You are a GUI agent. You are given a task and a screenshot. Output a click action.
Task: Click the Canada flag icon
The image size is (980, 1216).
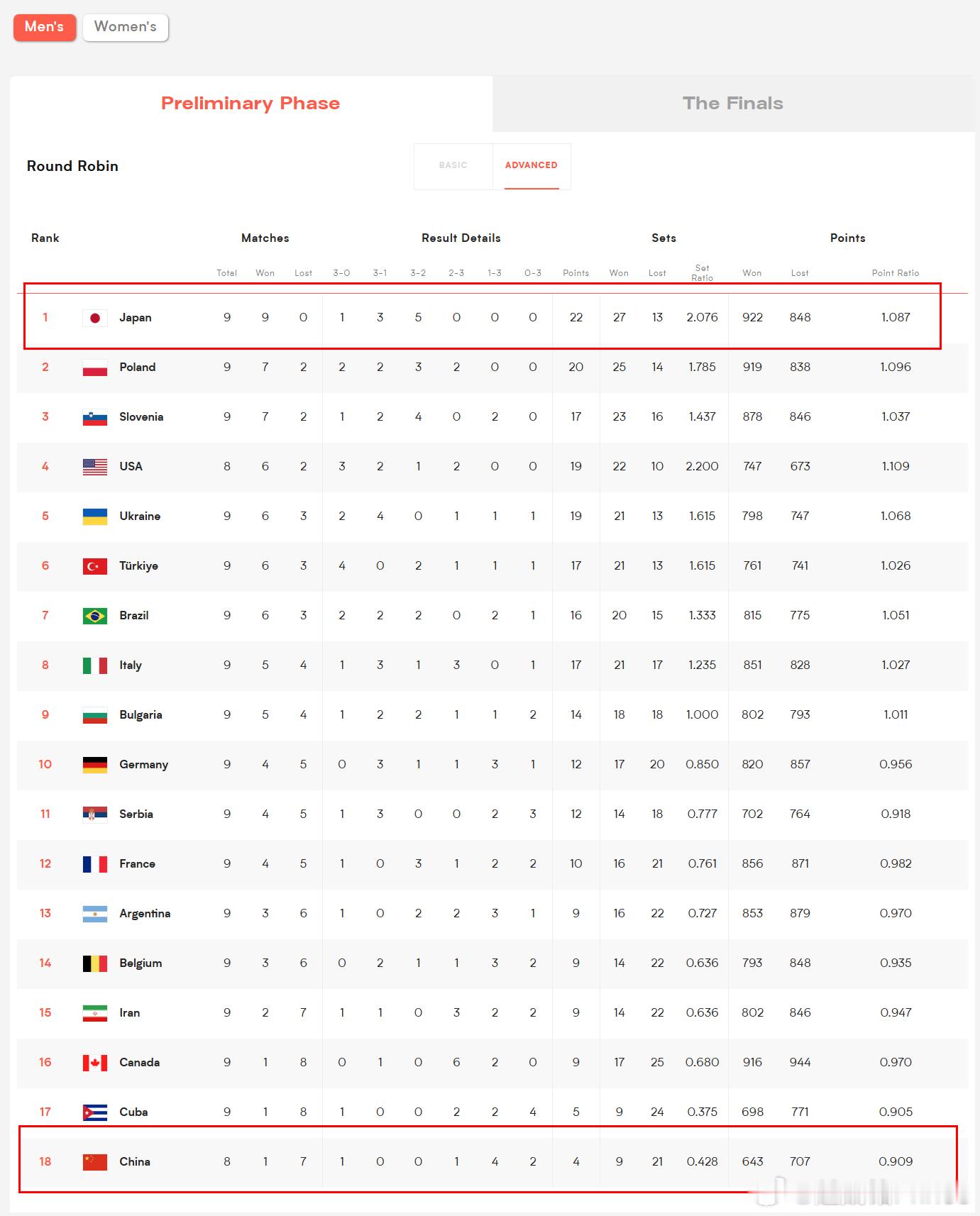pyautogui.click(x=95, y=1063)
